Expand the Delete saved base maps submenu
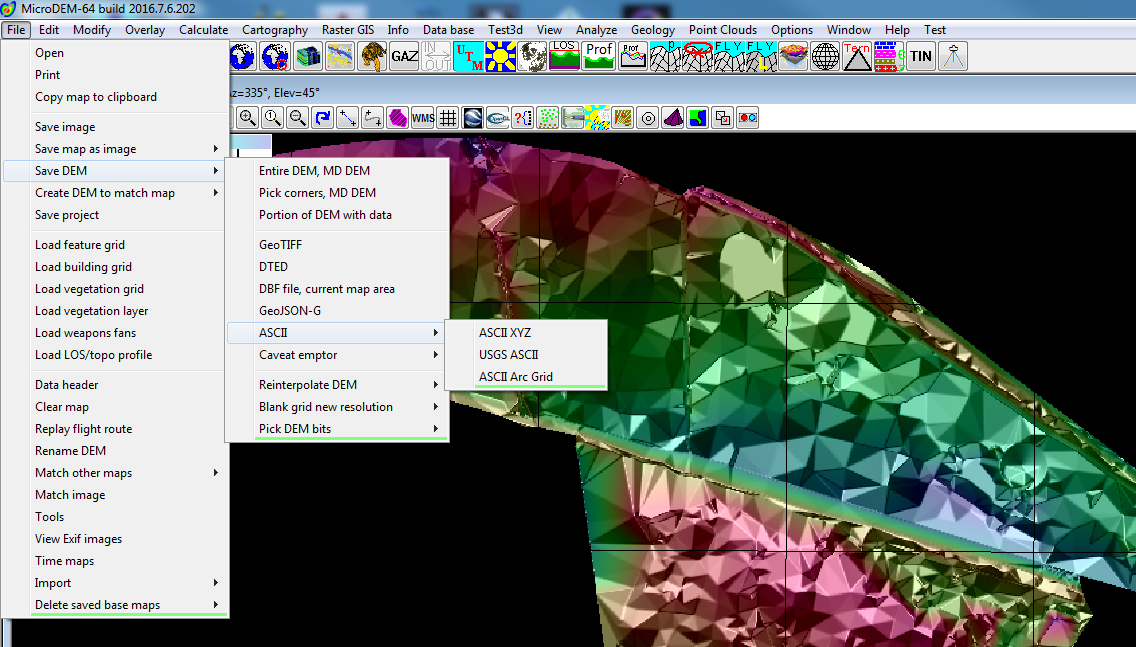The width and height of the screenshot is (1136, 647). (x=116, y=605)
